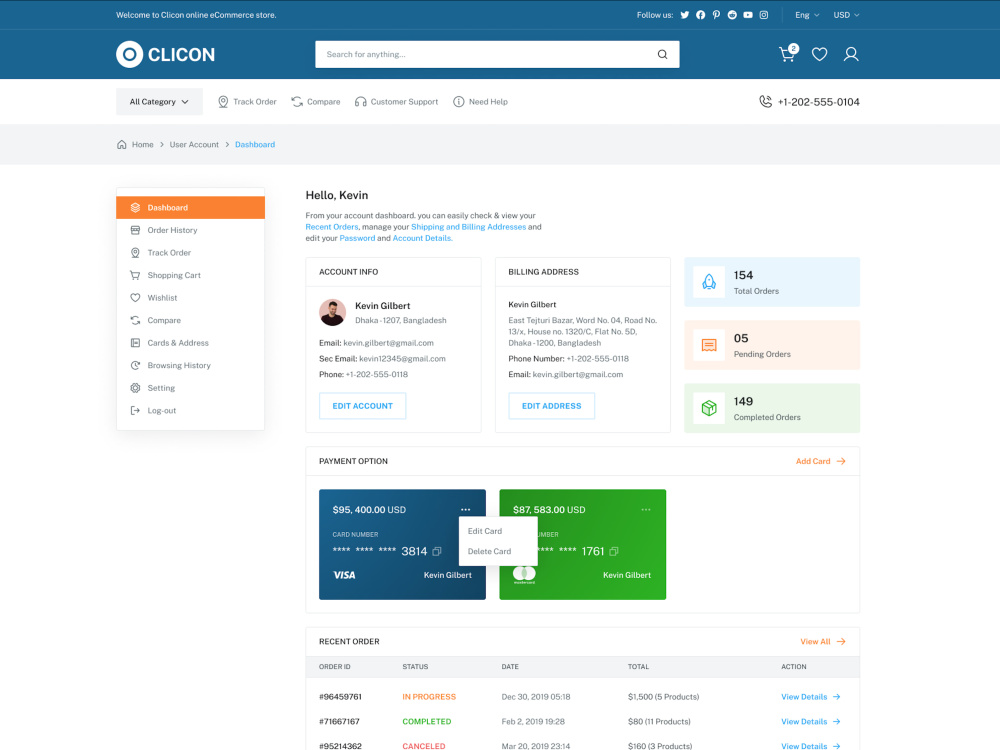
Task: Expand the USD currency dropdown
Action: [x=846, y=15]
